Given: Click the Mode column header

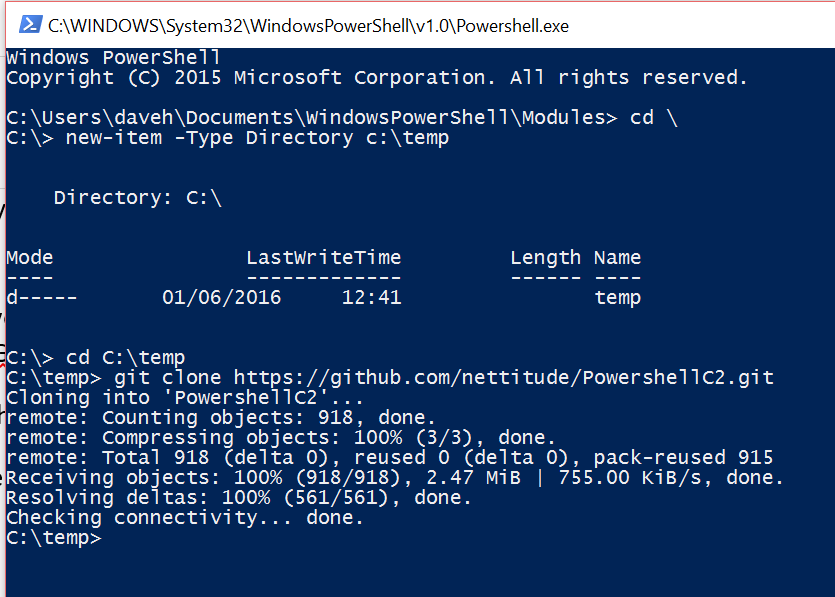Looking at the screenshot, I should coord(30,258).
